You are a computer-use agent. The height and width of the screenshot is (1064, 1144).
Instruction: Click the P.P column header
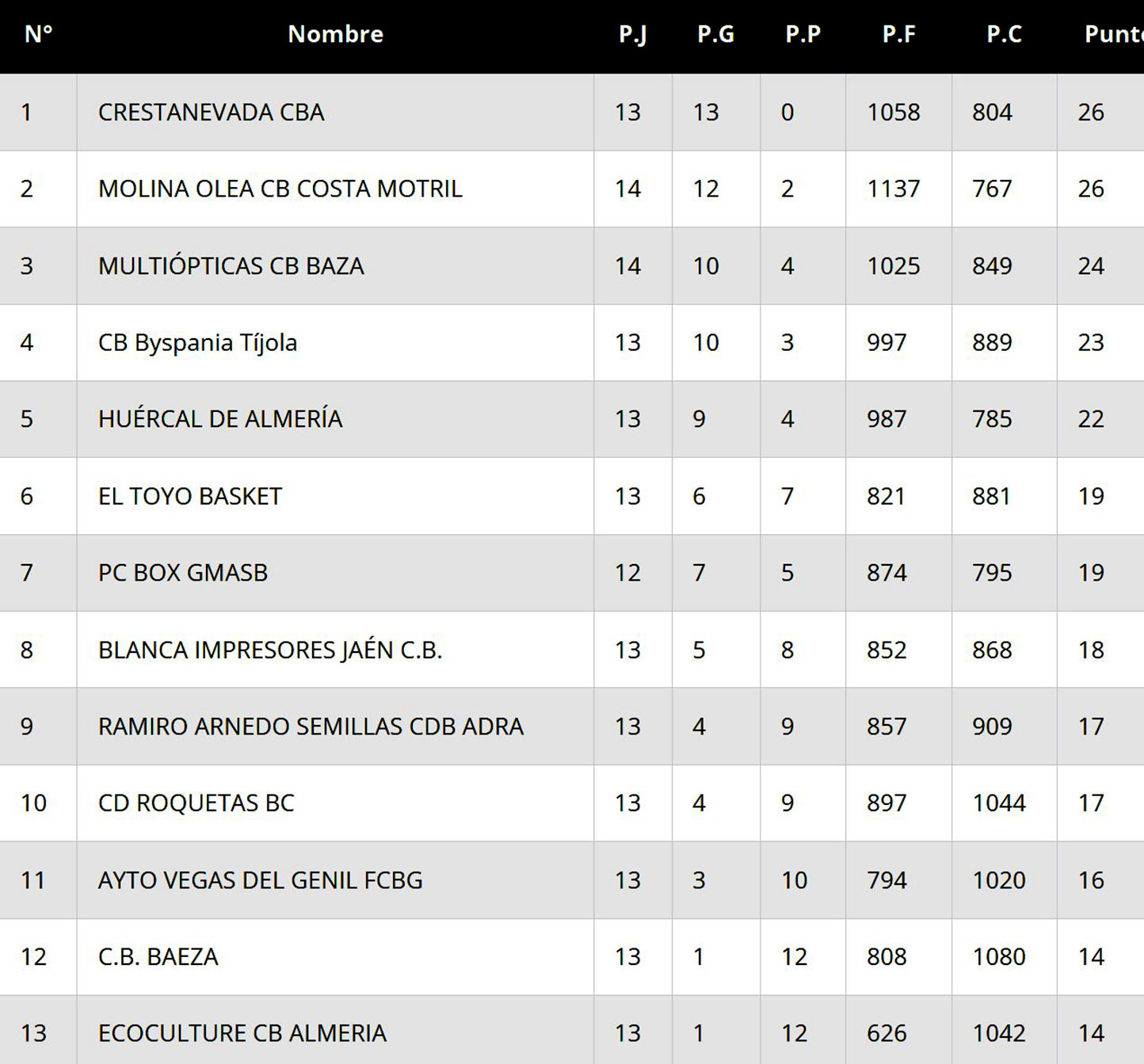(x=803, y=34)
